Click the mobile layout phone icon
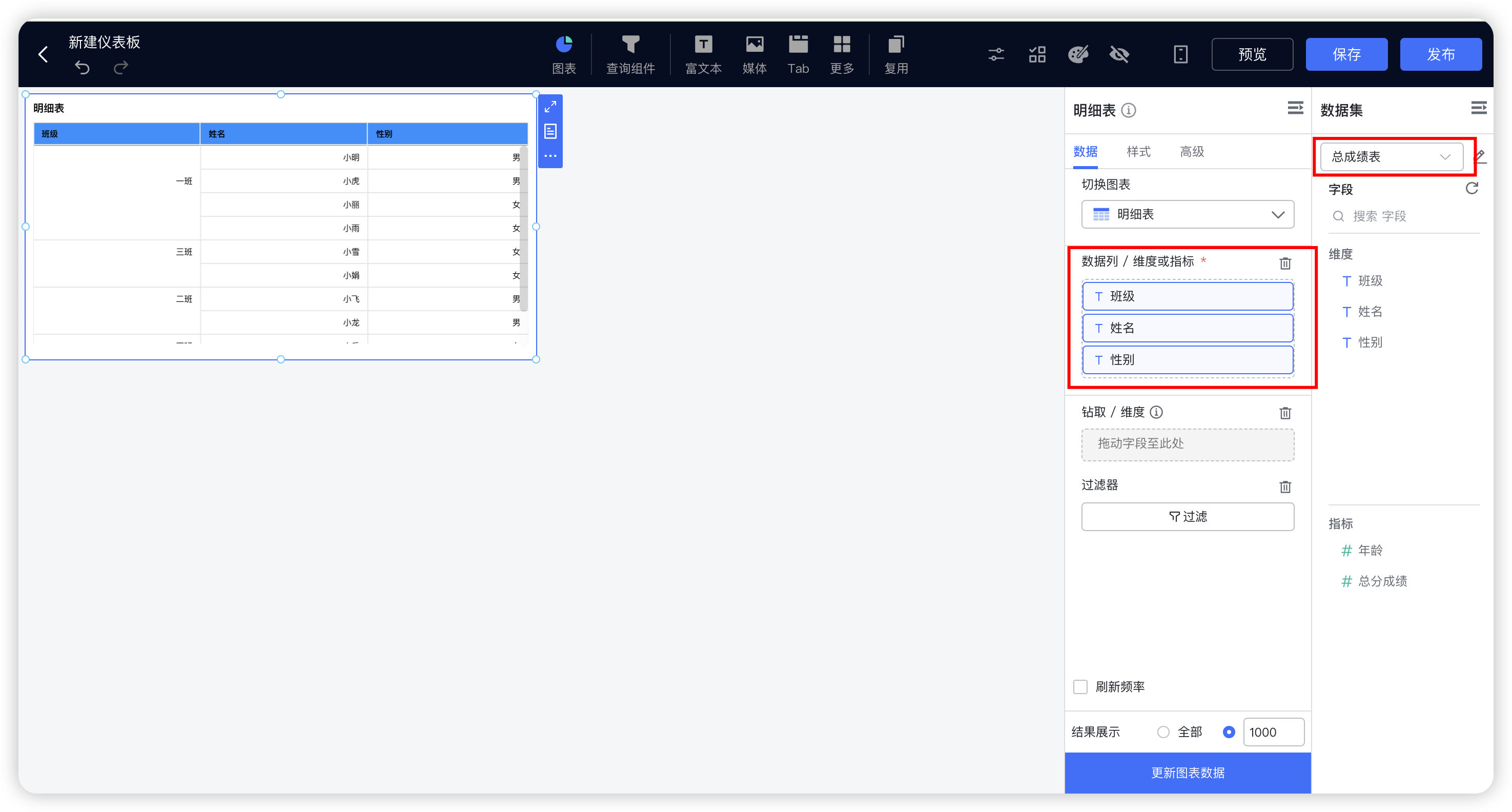This screenshot has width=1512, height=812. tap(1180, 55)
